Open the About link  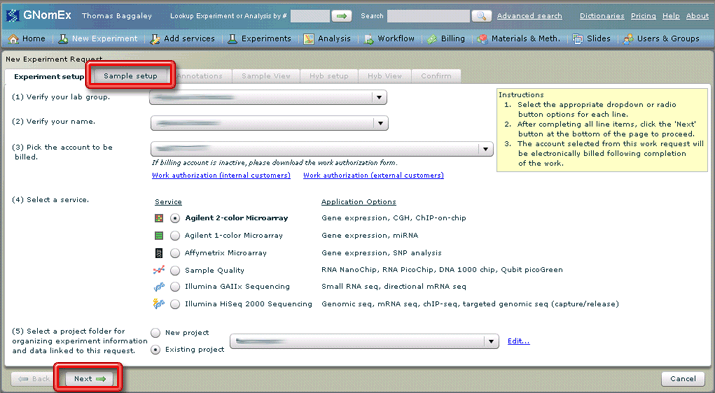[697, 16]
